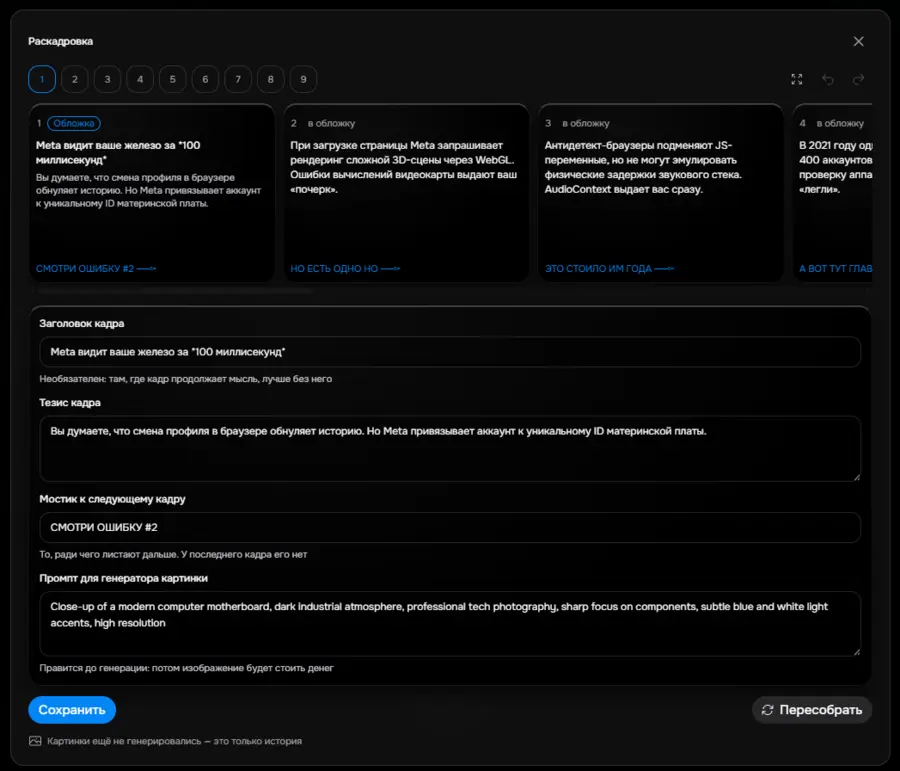This screenshot has width=900, height=771.
Task: Click the Сохранить button
Action: click(72, 710)
